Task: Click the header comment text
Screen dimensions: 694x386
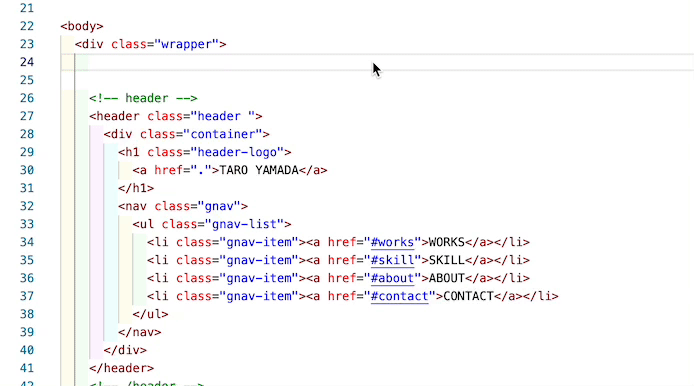Action: (x=143, y=98)
